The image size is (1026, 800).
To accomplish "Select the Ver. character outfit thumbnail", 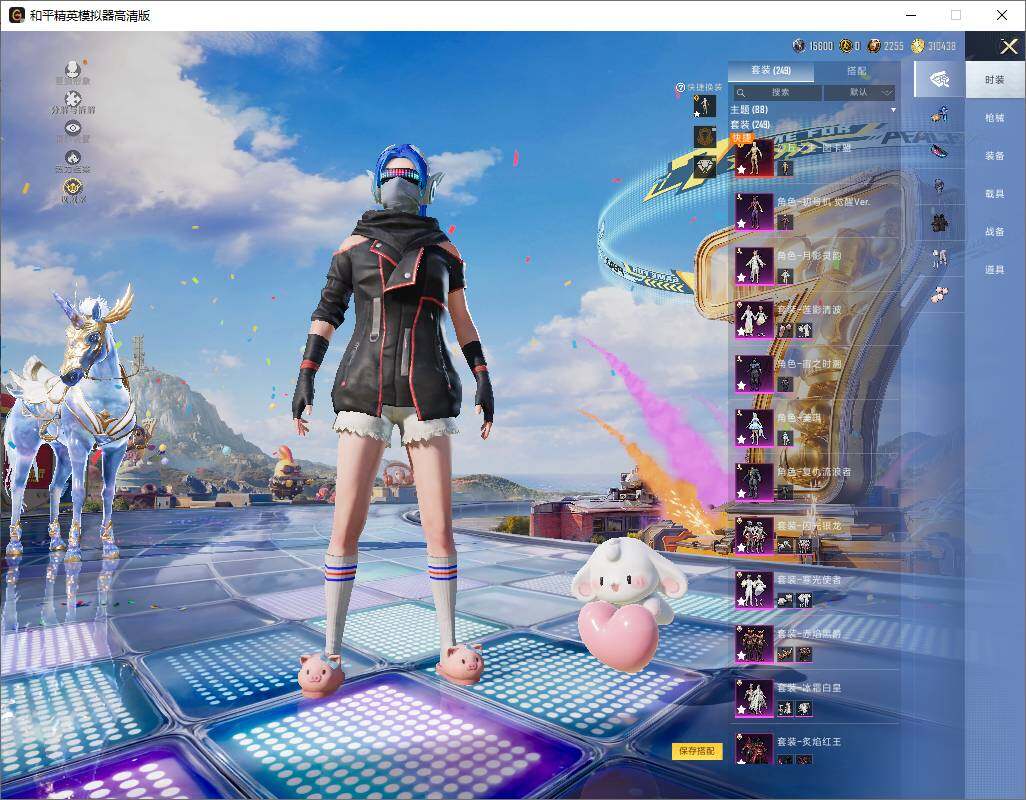I will (754, 211).
